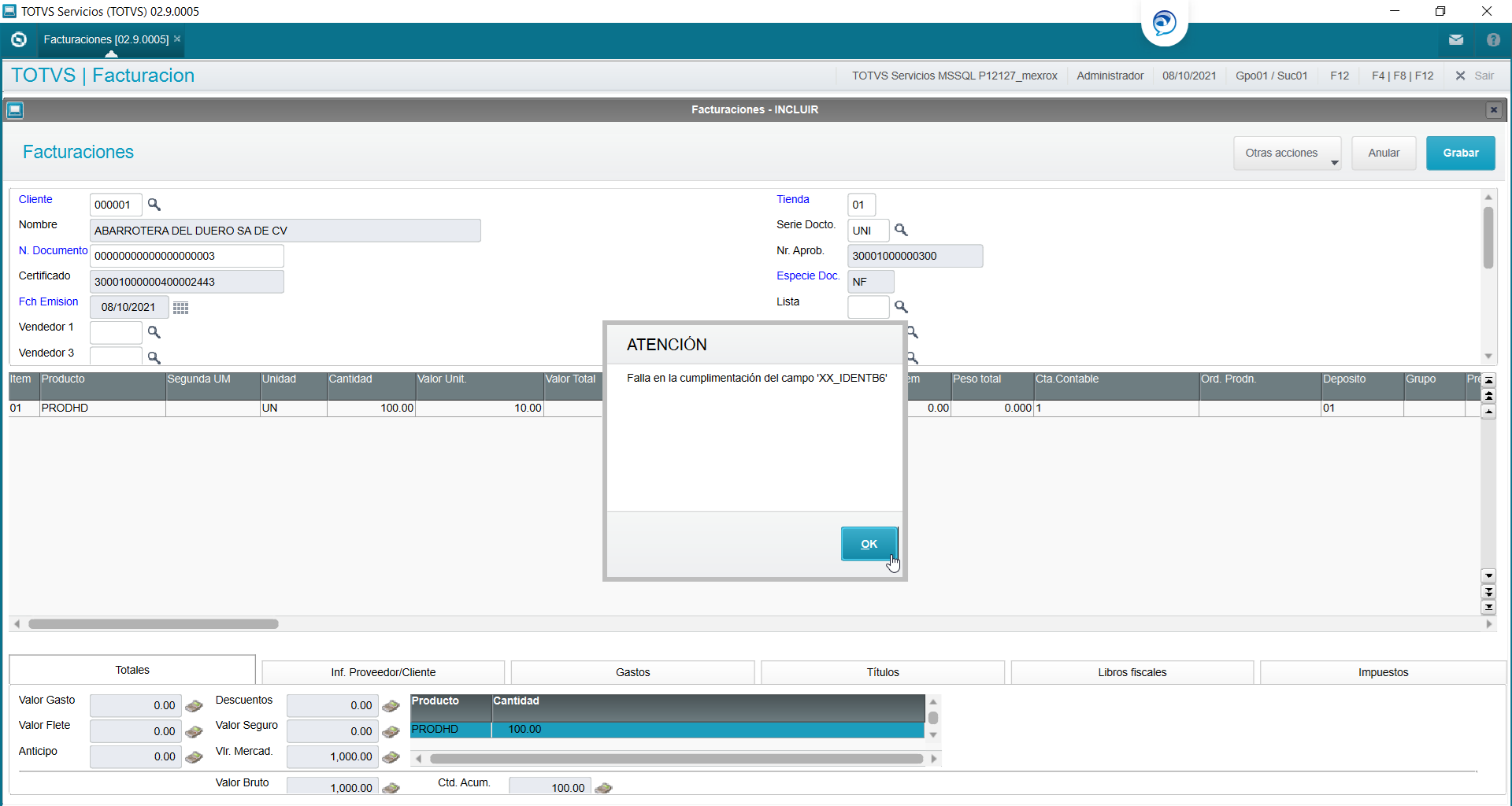Click the F4 | F8 | F12 shortcut
This screenshot has width=1512, height=806.
coord(1403,76)
